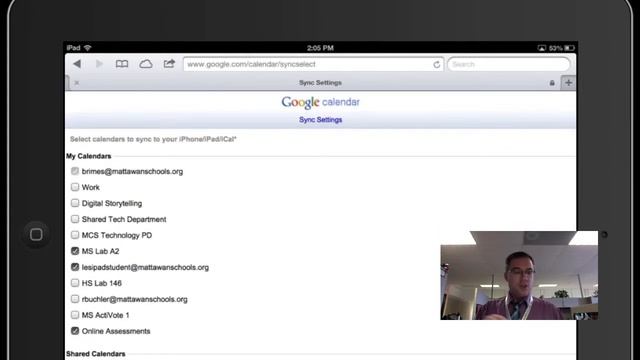Check the HS Lab 146 calendar
640x360 pixels.
click(75, 283)
